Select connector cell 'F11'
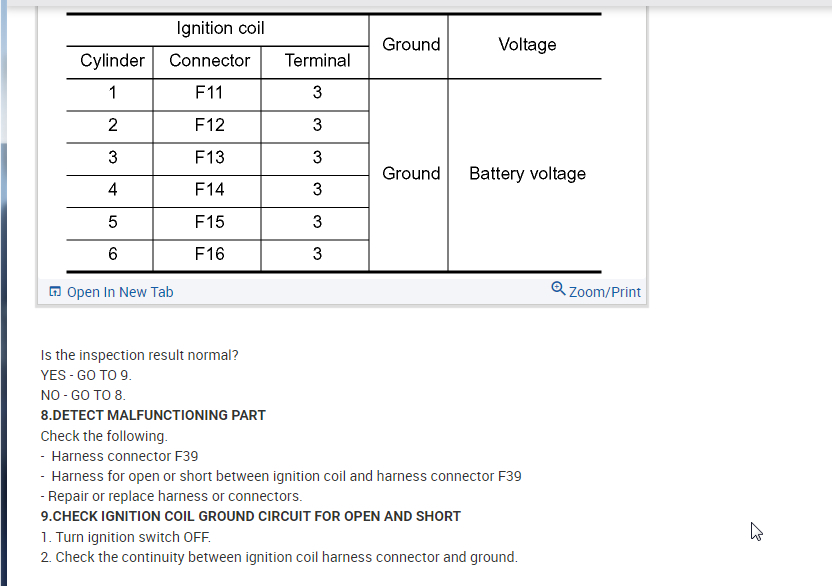Image resolution: width=832 pixels, height=586 pixels. click(x=209, y=93)
